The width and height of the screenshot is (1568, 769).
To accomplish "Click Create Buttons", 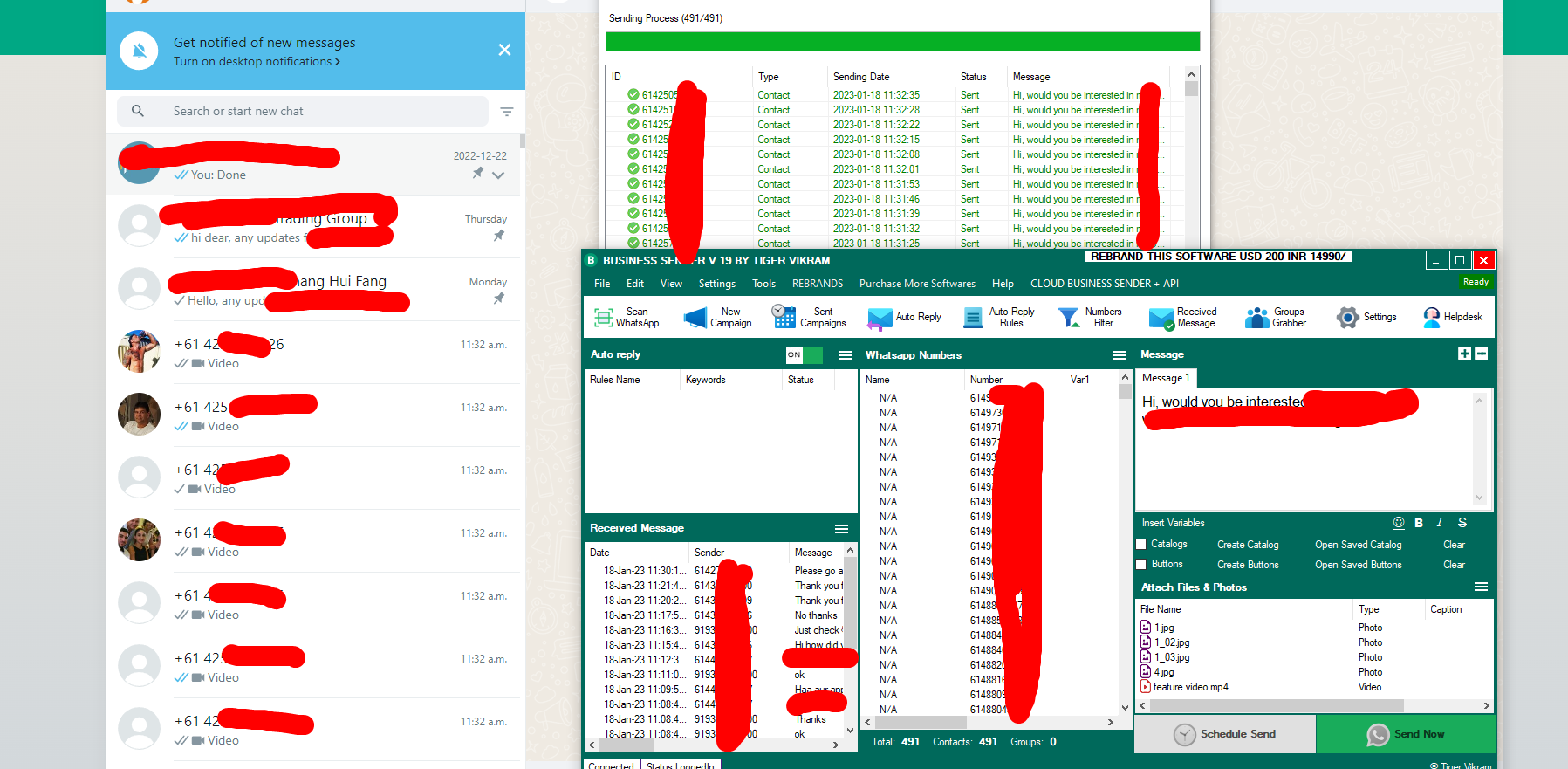I will (x=1248, y=565).
